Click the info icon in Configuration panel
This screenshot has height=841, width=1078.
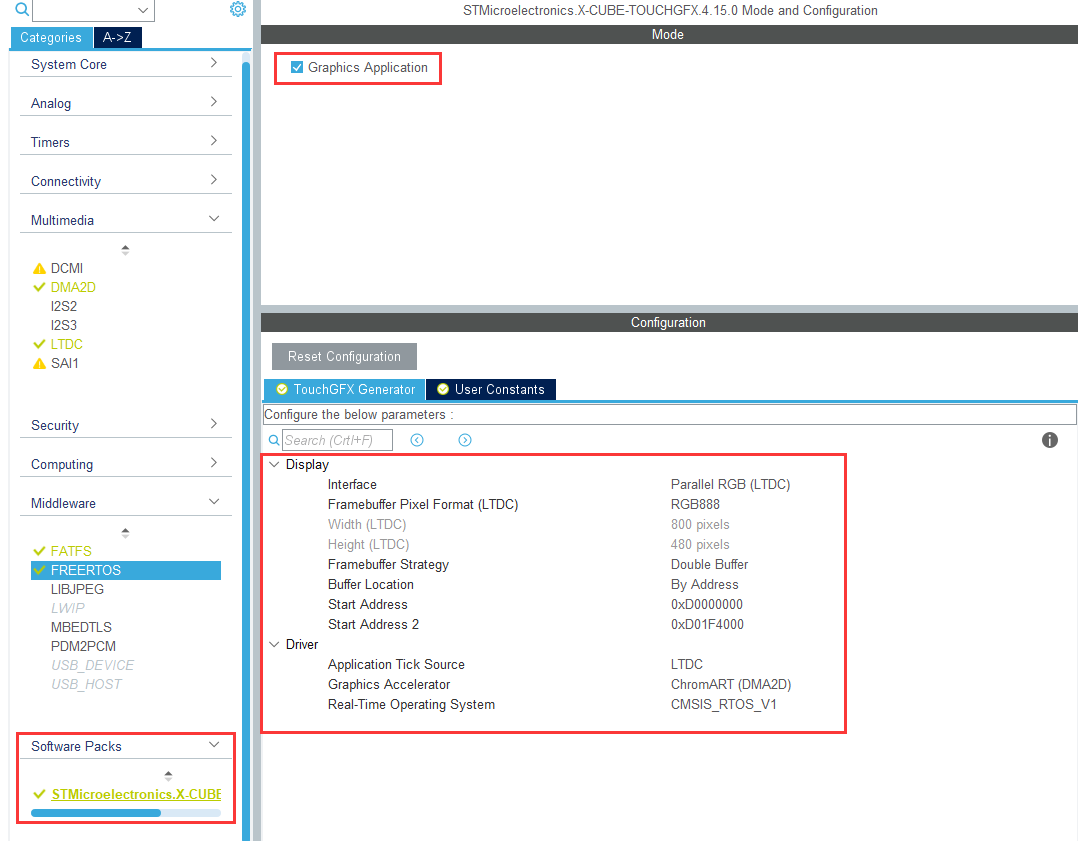coord(1050,440)
